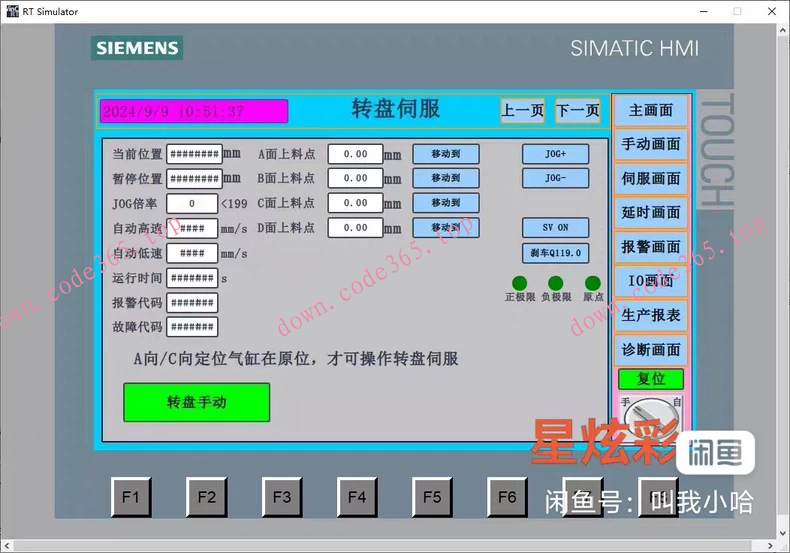Click the RT Simulator title bar icon
Image resolution: width=790 pixels, height=553 pixels.
pos(12,11)
